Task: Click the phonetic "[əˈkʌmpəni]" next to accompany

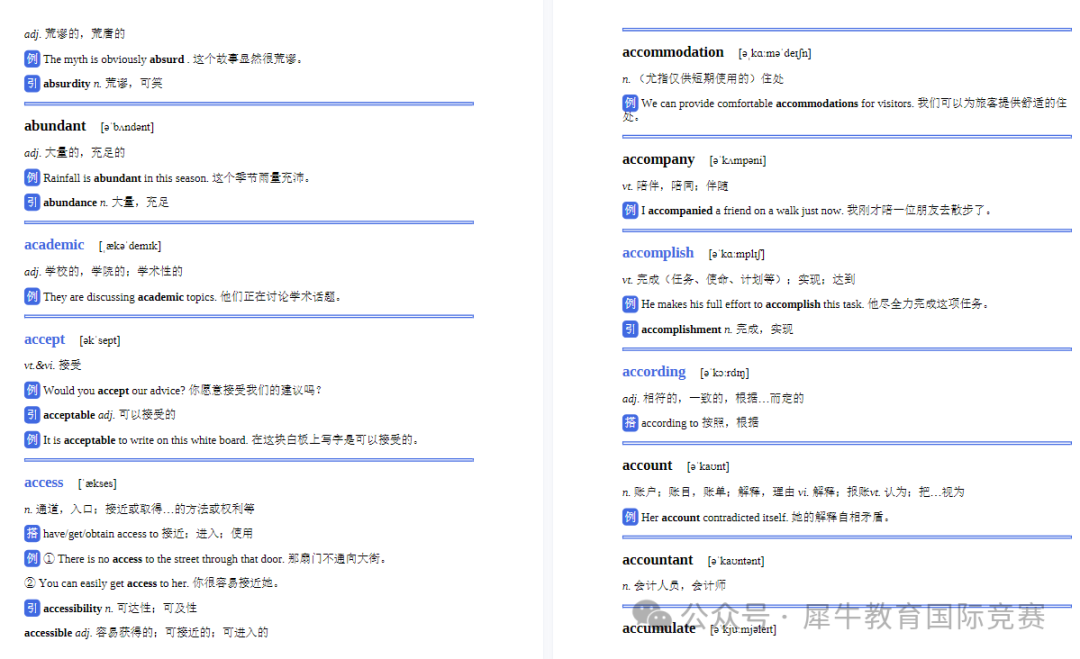Action: pos(737,160)
